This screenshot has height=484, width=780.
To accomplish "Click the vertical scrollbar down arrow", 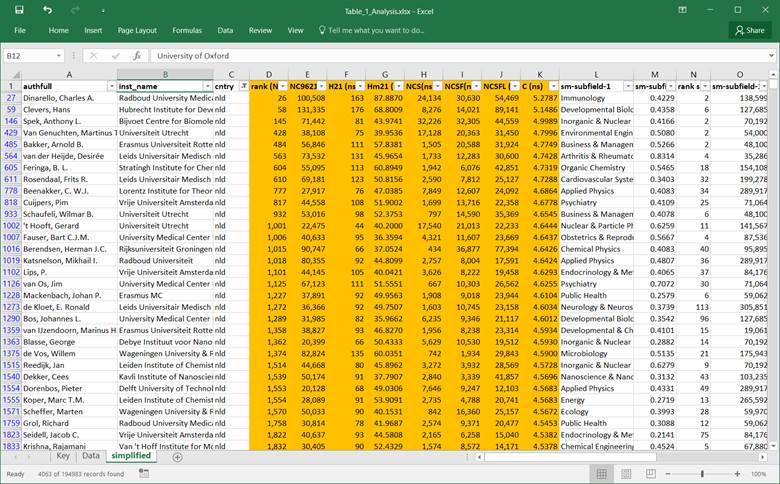I will pos(773,446).
